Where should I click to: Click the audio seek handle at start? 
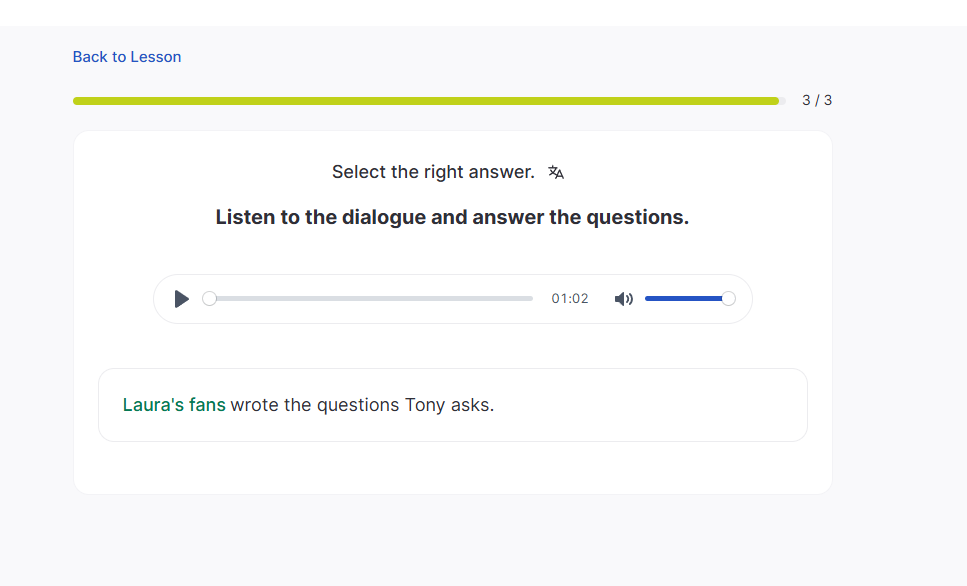(x=209, y=299)
